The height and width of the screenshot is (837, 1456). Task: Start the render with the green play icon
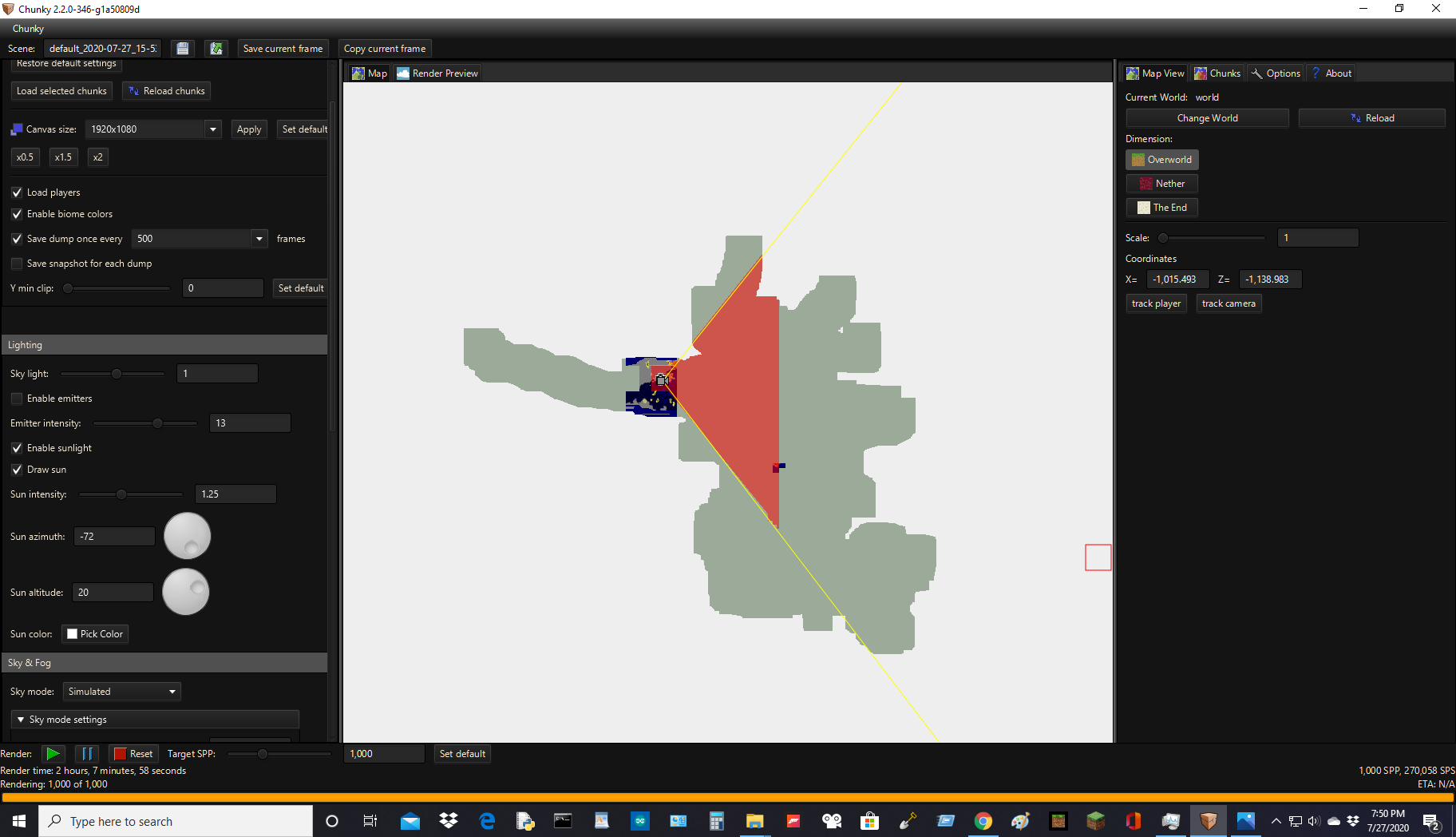tap(53, 753)
